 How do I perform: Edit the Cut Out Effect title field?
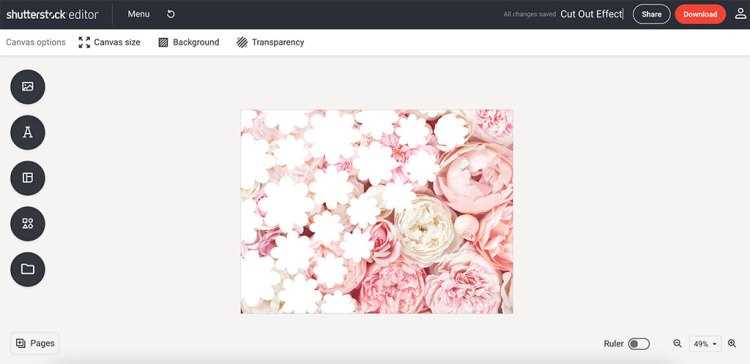[592, 14]
